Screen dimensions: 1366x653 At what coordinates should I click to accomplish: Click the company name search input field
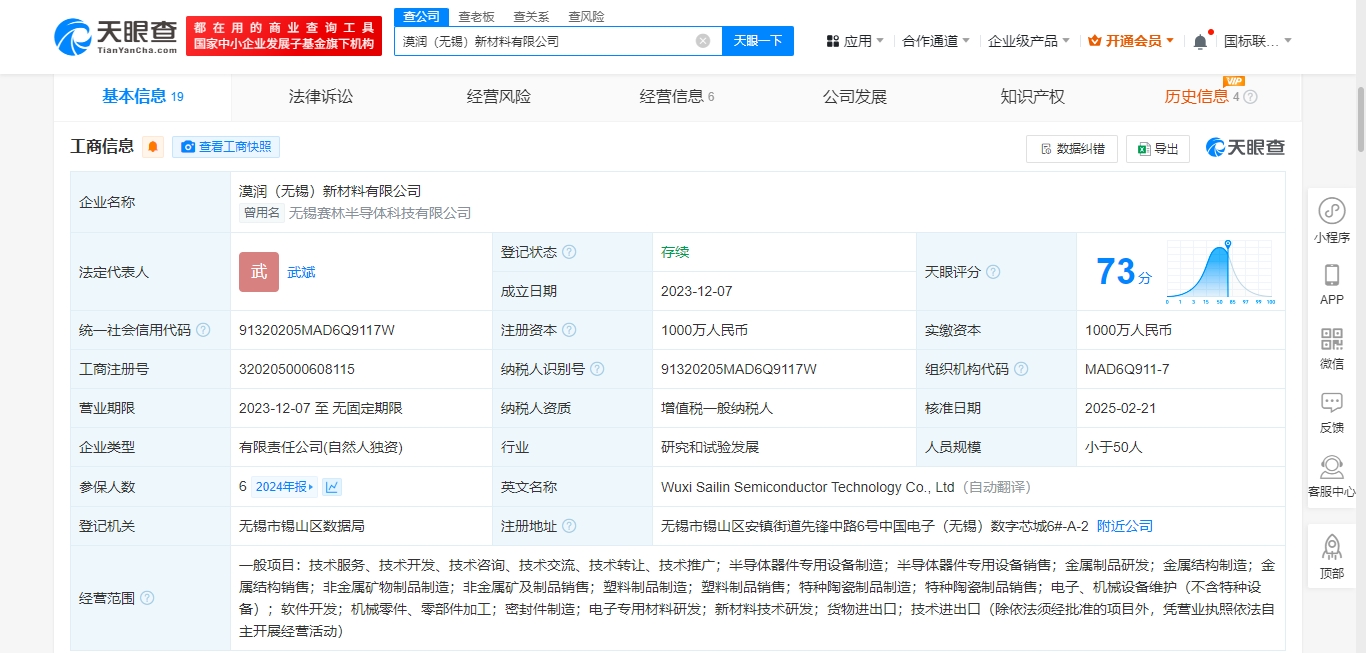[x=540, y=41]
